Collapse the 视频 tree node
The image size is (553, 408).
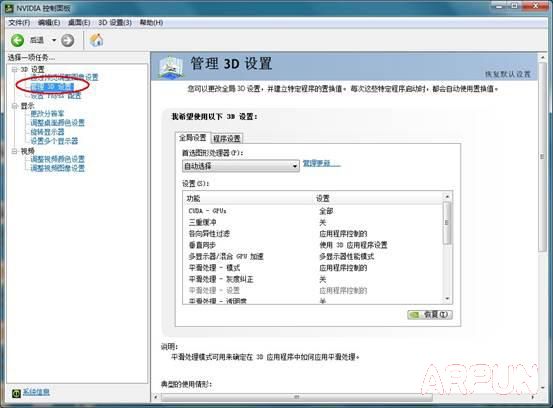tap(14, 151)
